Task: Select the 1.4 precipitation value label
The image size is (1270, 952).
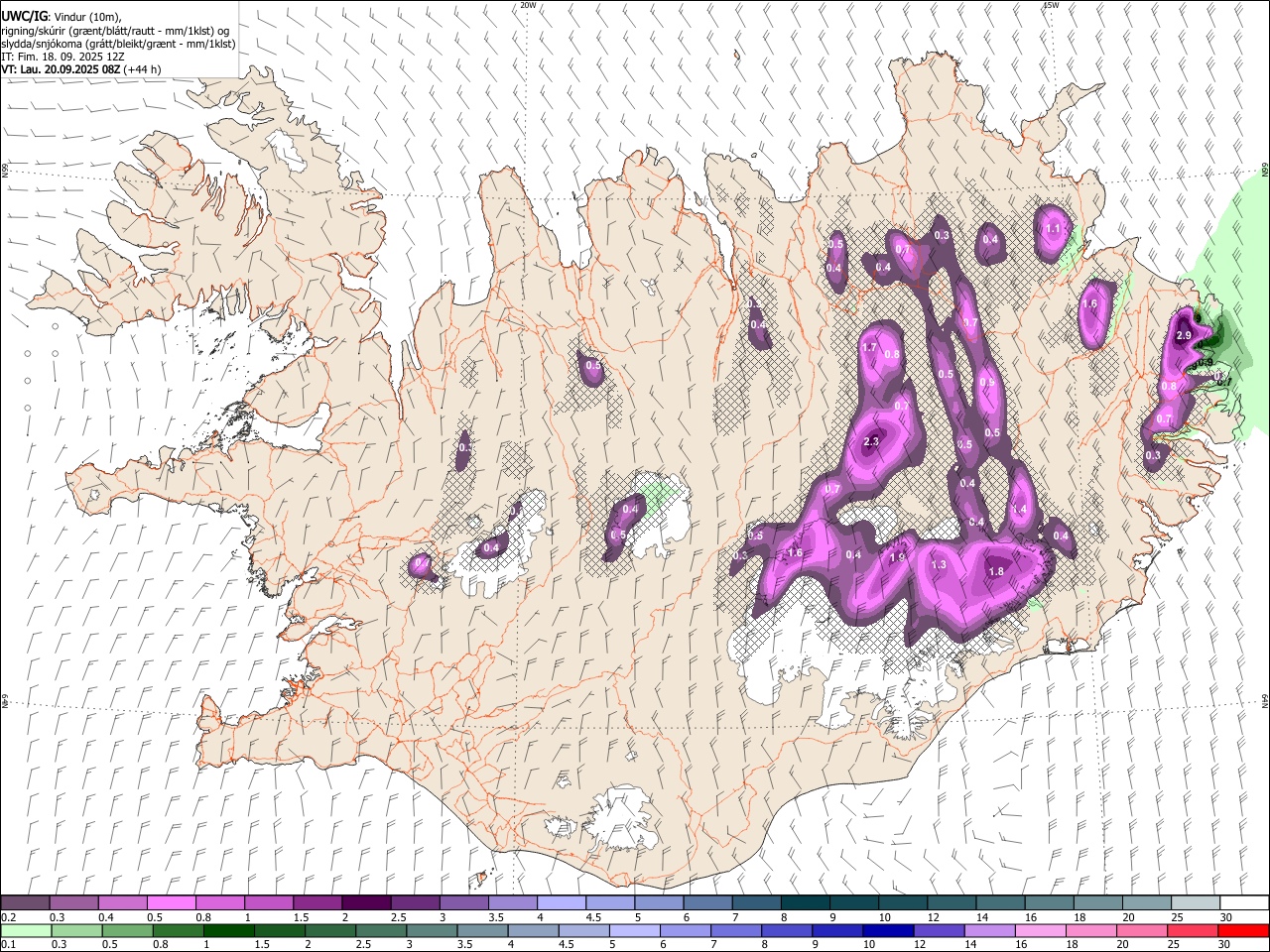Action: [1019, 509]
